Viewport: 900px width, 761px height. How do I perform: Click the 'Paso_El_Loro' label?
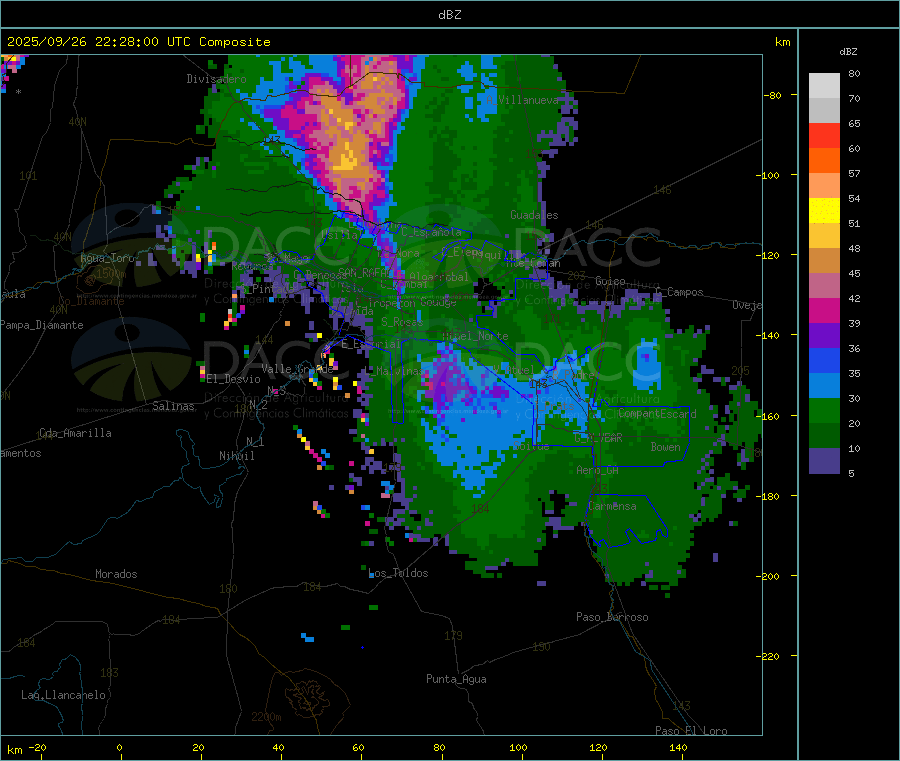pos(692,731)
